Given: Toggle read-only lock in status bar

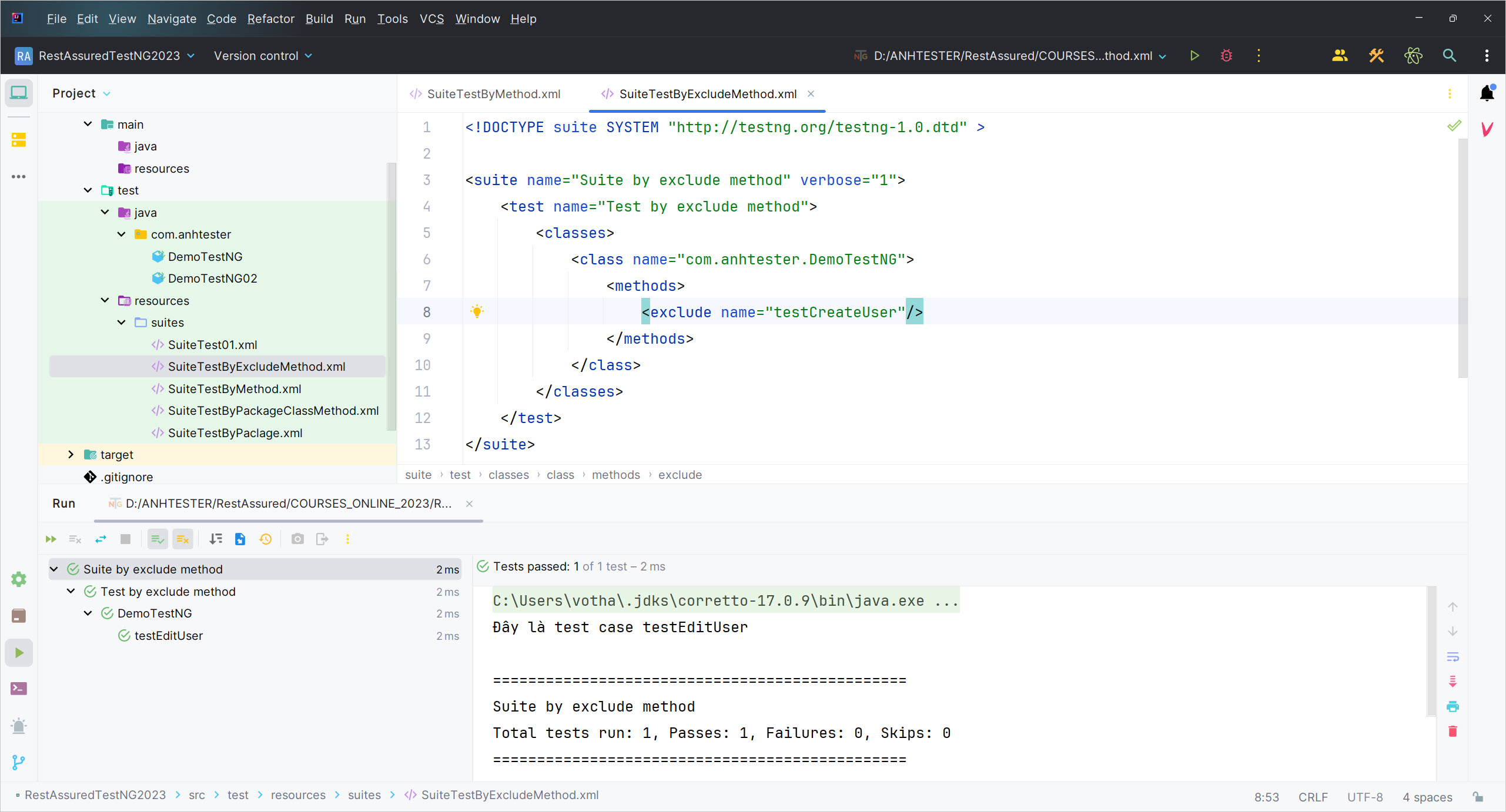Looking at the screenshot, I should pos(1478,797).
